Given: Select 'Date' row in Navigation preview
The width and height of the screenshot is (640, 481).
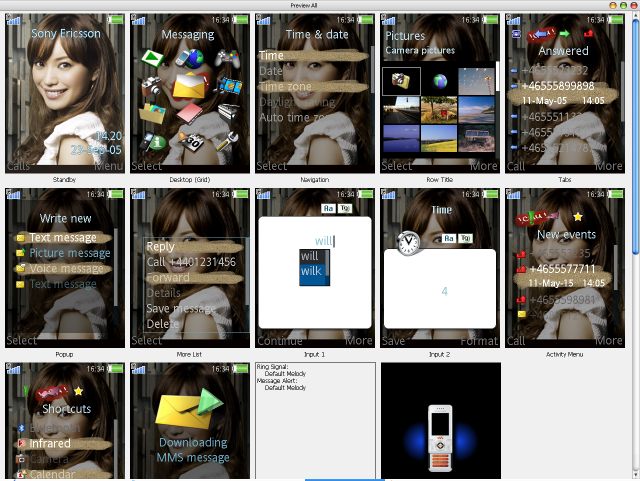Looking at the screenshot, I should 313,71.
